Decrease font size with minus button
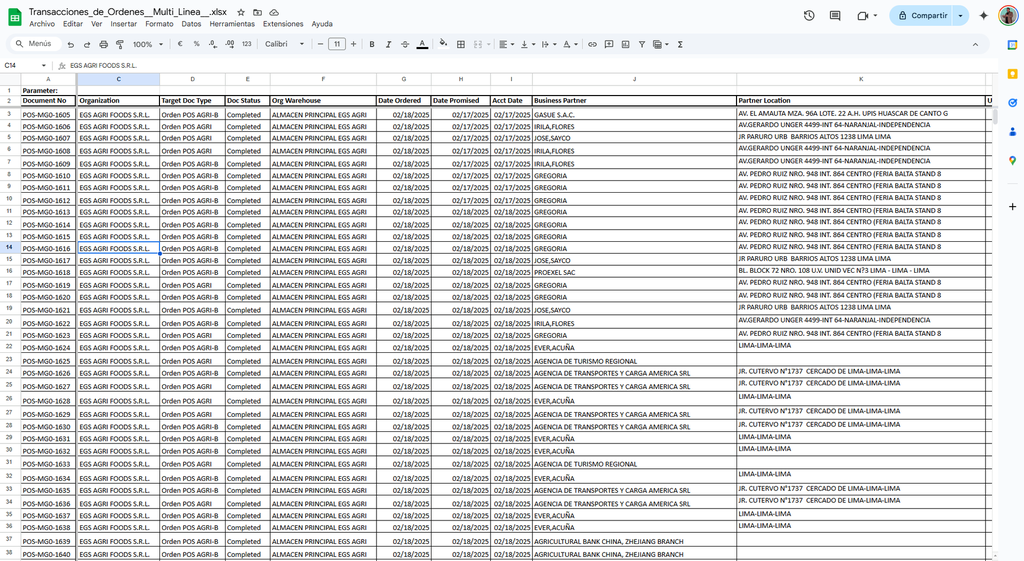 click(x=320, y=44)
